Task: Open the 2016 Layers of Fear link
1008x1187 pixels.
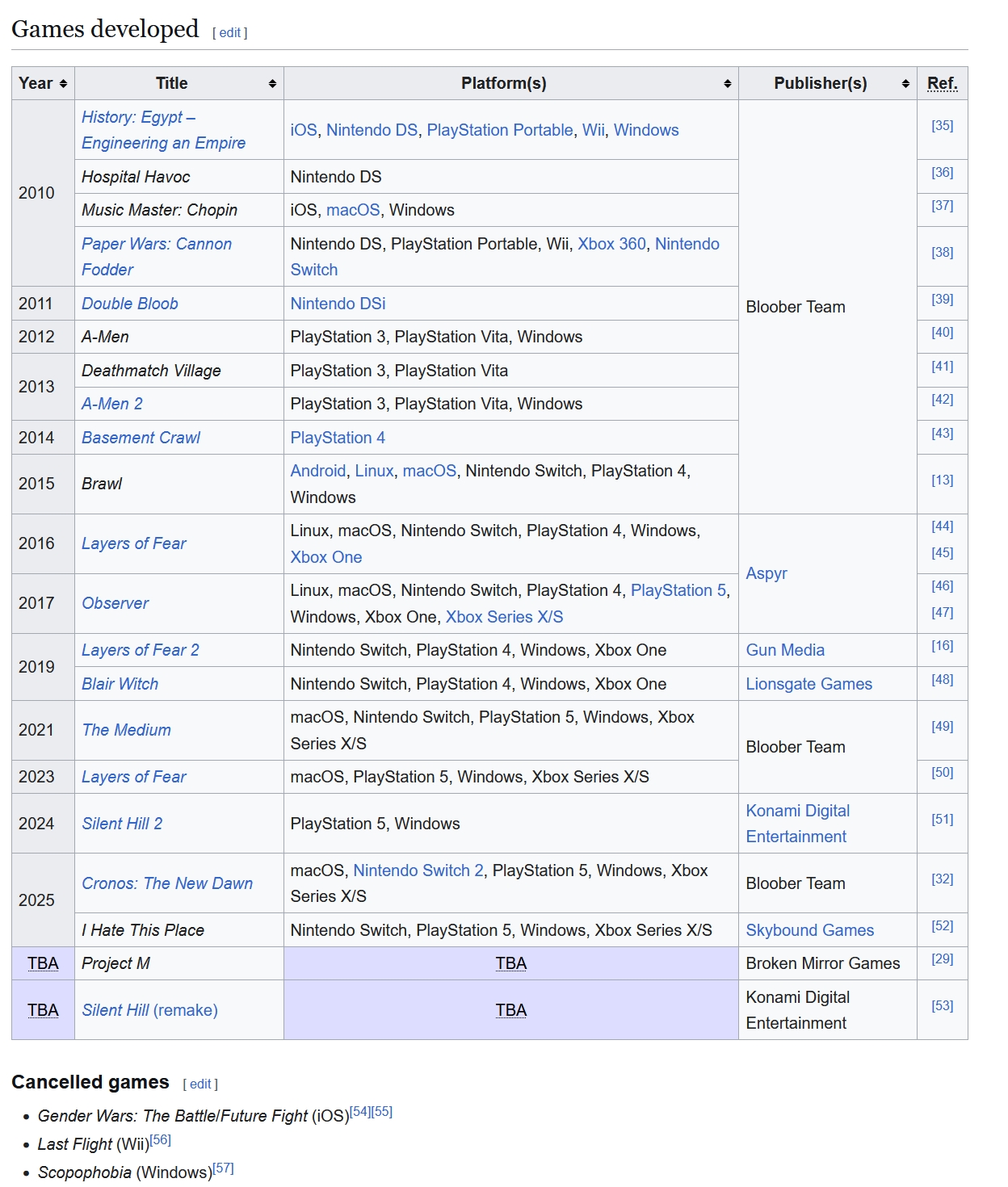Action: 133,543
